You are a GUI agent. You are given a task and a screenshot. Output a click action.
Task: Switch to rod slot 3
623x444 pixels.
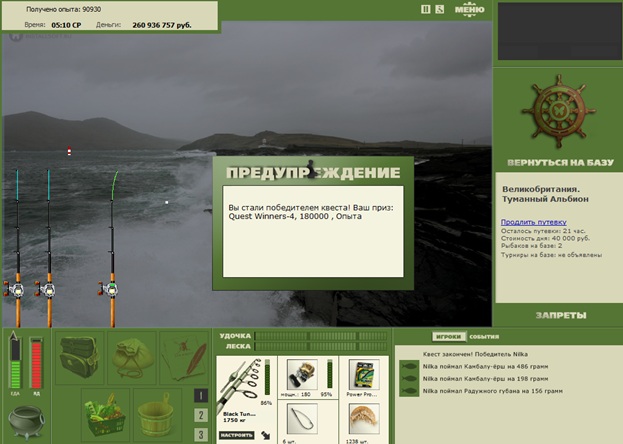(201, 434)
